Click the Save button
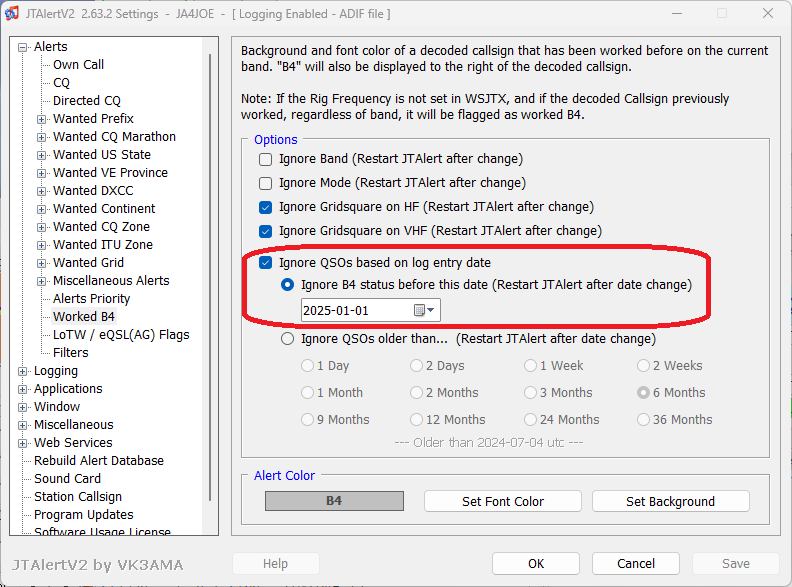 pos(735,563)
